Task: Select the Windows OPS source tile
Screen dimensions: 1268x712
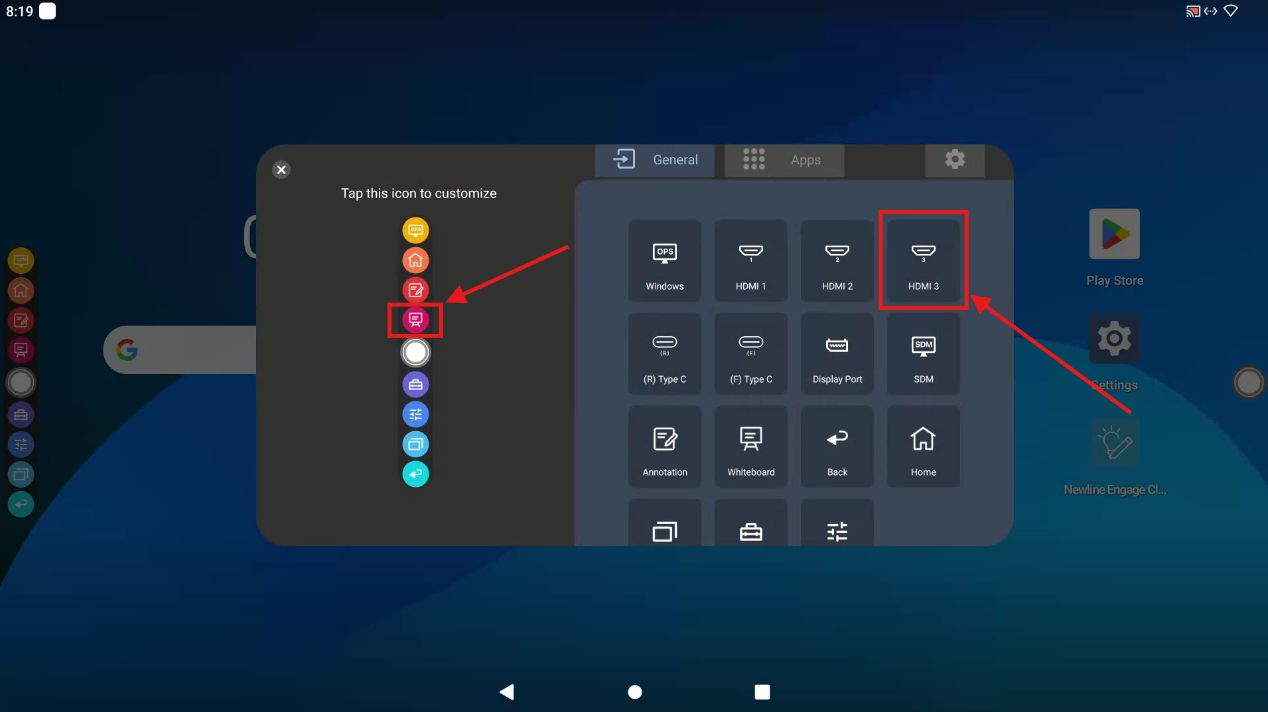Action: pos(665,260)
